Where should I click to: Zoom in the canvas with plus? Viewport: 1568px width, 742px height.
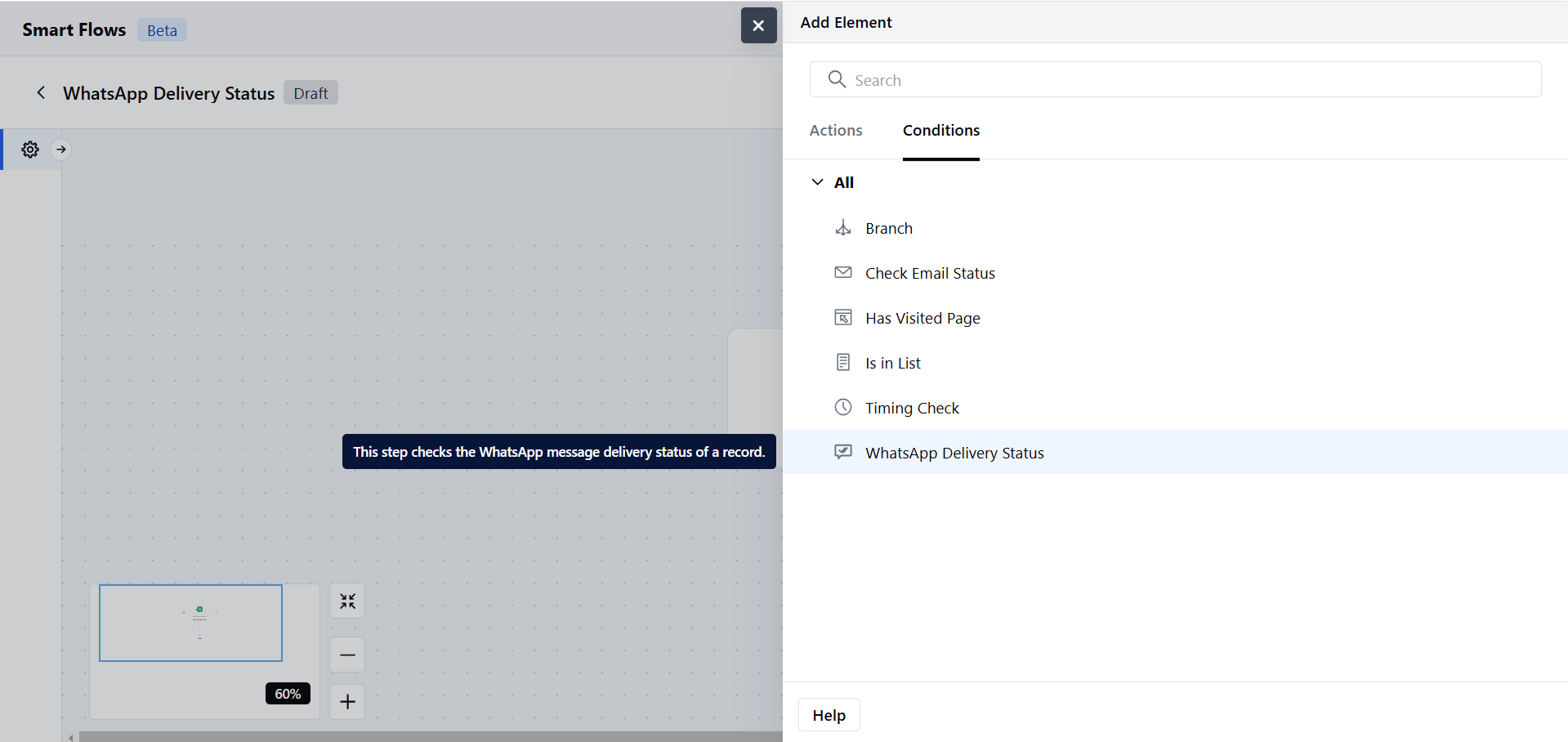click(347, 701)
